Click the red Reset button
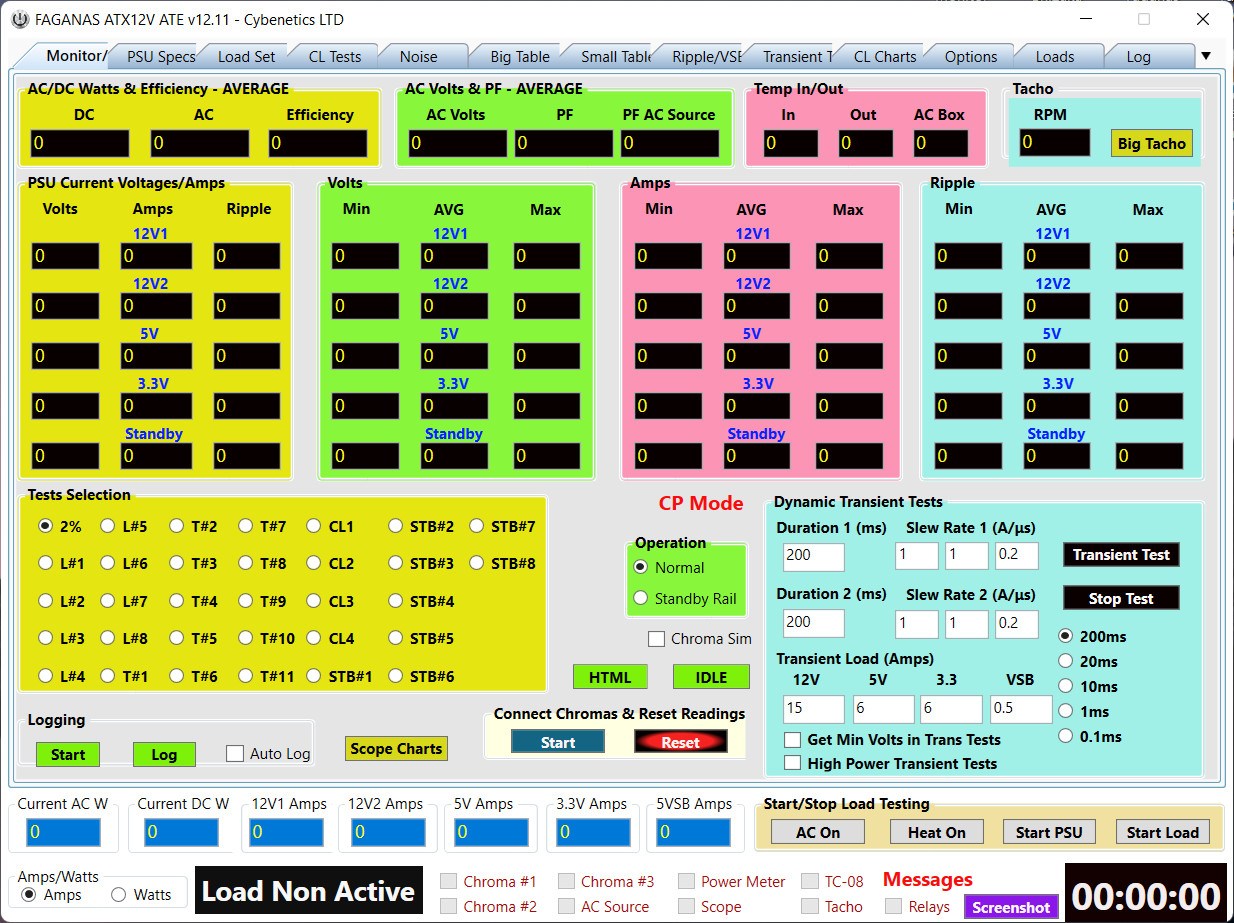The height and width of the screenshot is (923, 1234). point(681,742)
